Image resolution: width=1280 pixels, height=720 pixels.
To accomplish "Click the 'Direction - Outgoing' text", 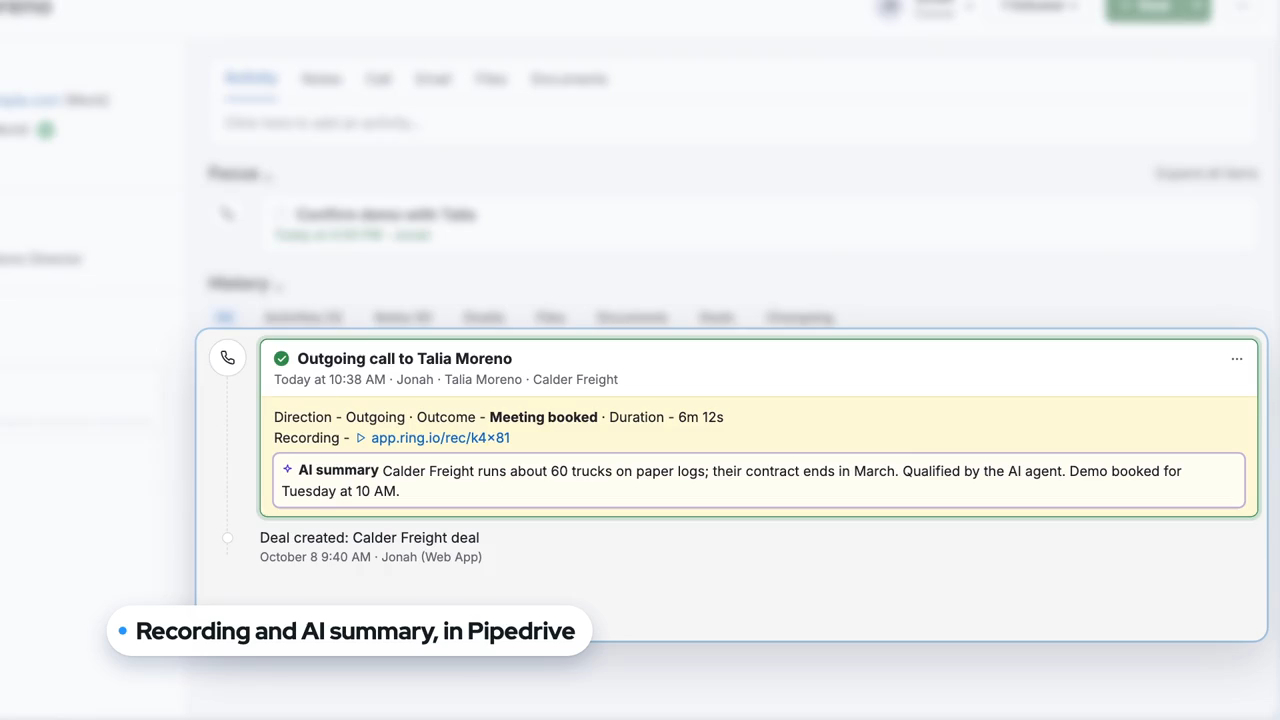I will pos(339,417).
